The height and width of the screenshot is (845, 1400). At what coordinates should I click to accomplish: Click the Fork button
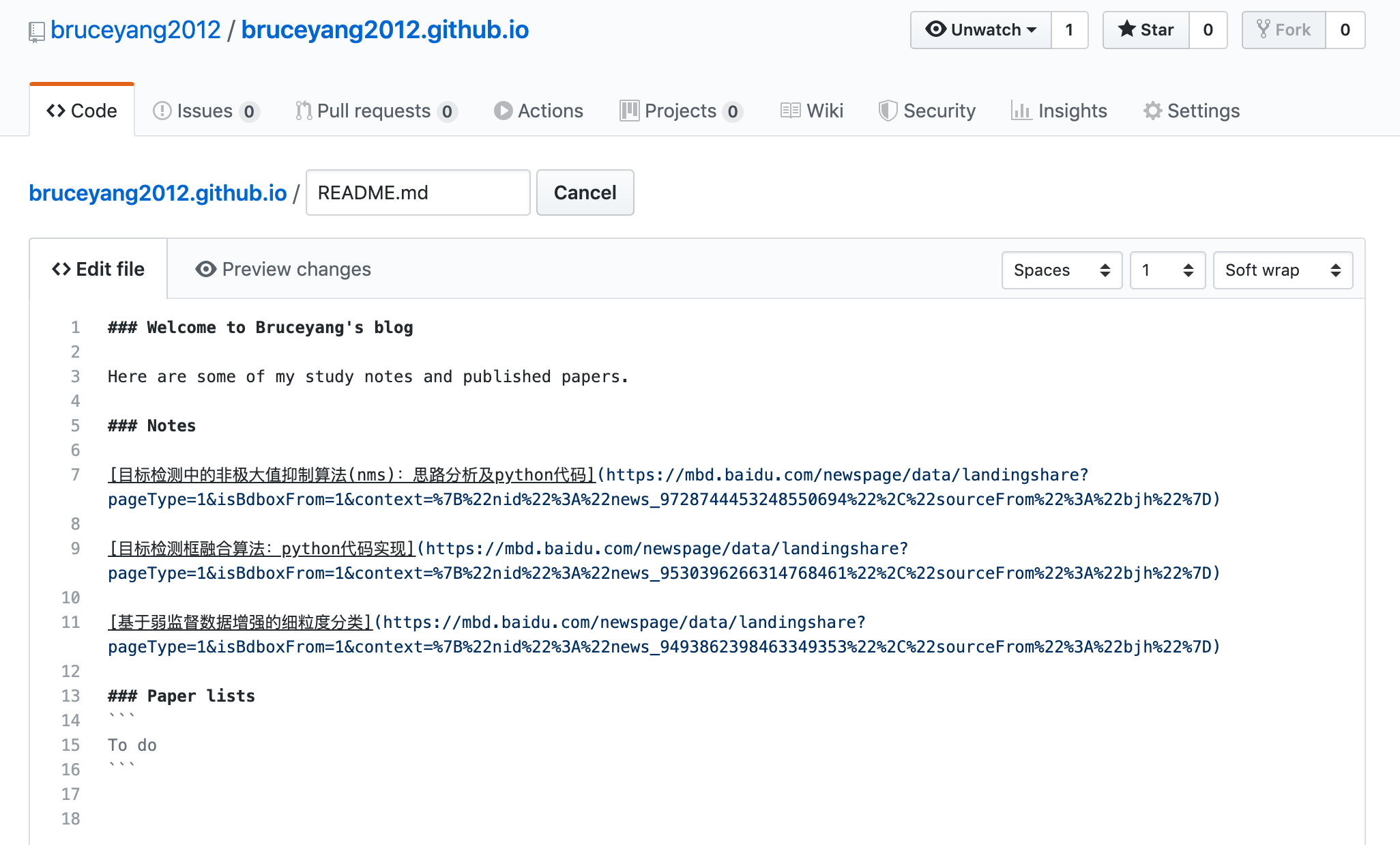[1284, 30]
